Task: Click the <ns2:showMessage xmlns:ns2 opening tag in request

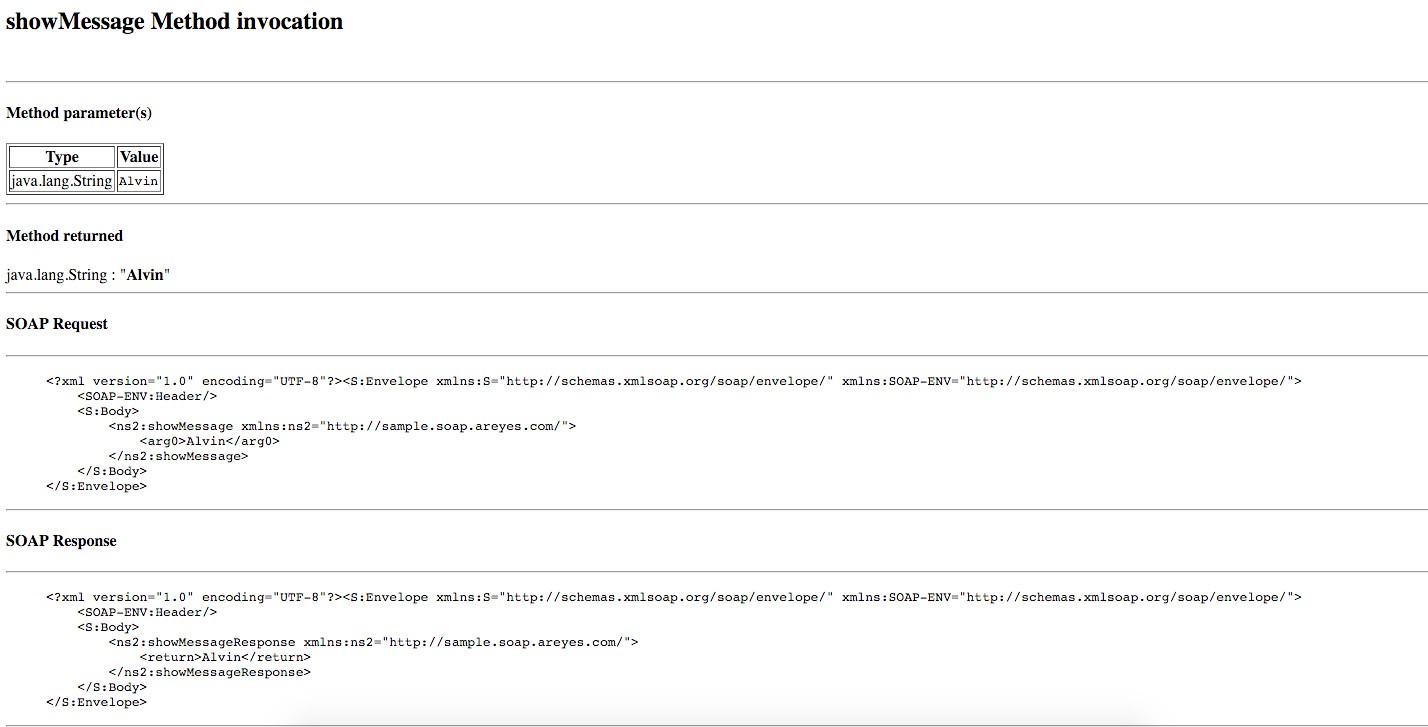Action: point(343,426)
